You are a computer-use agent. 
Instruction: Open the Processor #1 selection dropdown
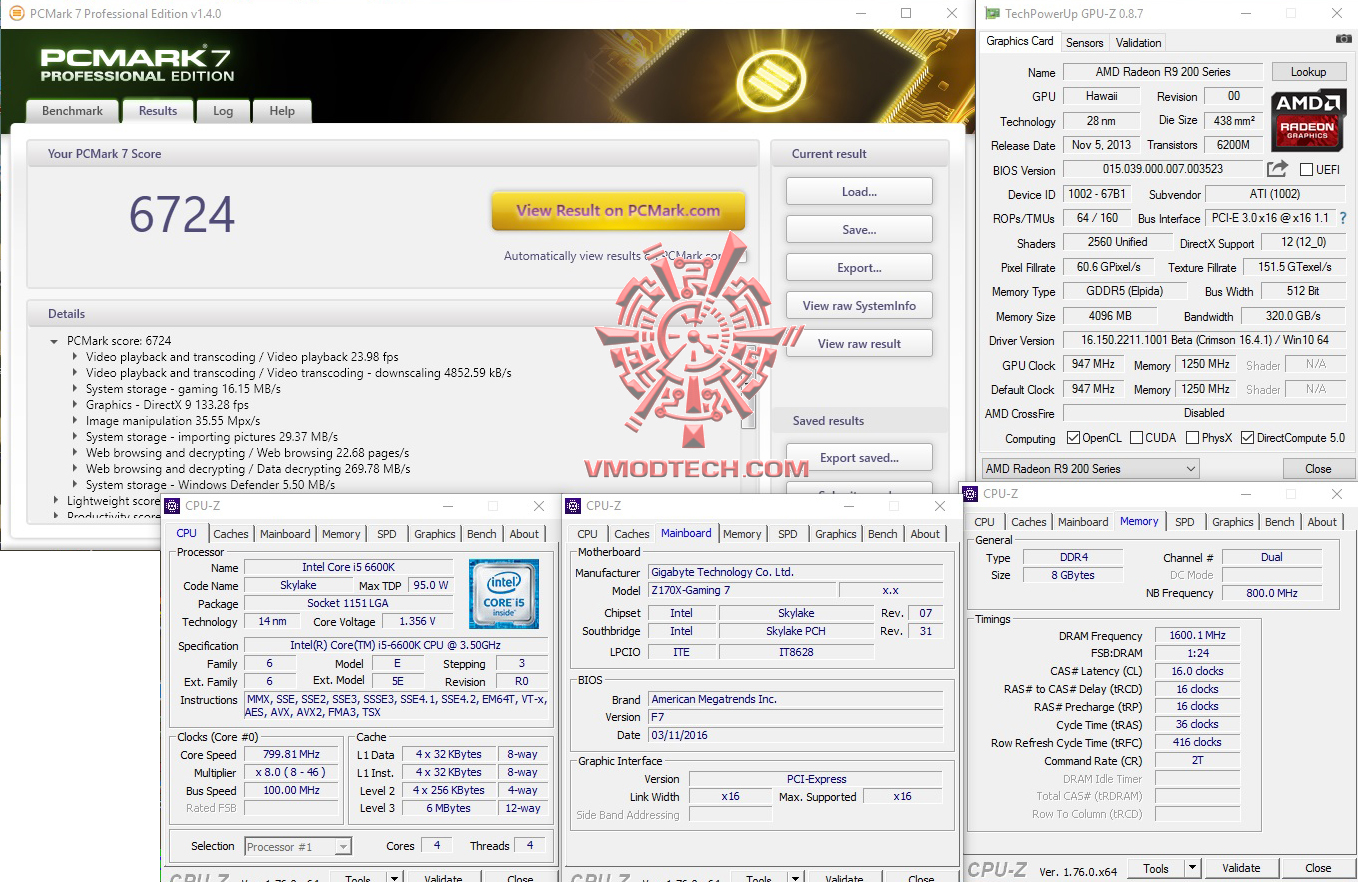(x=298, y=846)
